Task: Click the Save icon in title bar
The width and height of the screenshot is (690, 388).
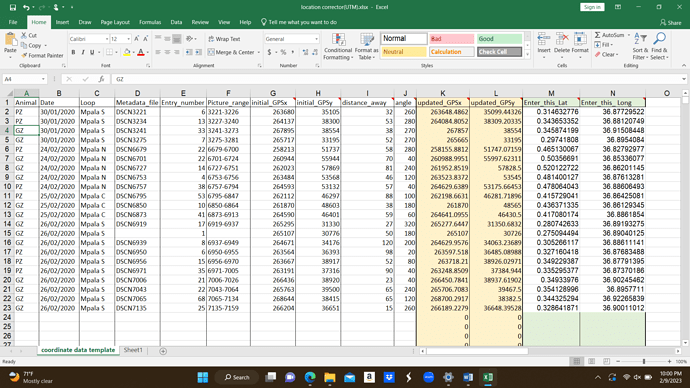Action: coord(13,7)
